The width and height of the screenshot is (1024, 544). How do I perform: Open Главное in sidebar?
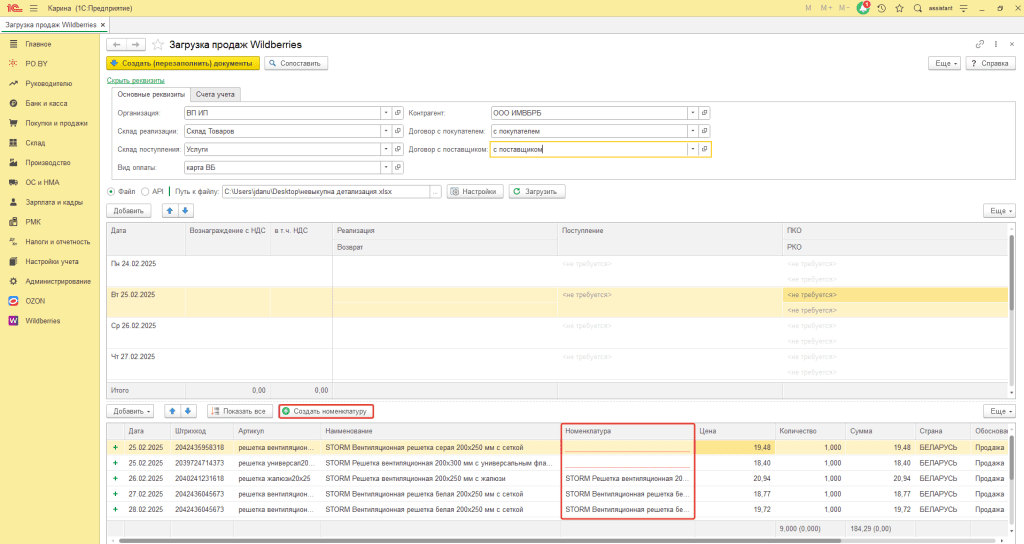38,44
